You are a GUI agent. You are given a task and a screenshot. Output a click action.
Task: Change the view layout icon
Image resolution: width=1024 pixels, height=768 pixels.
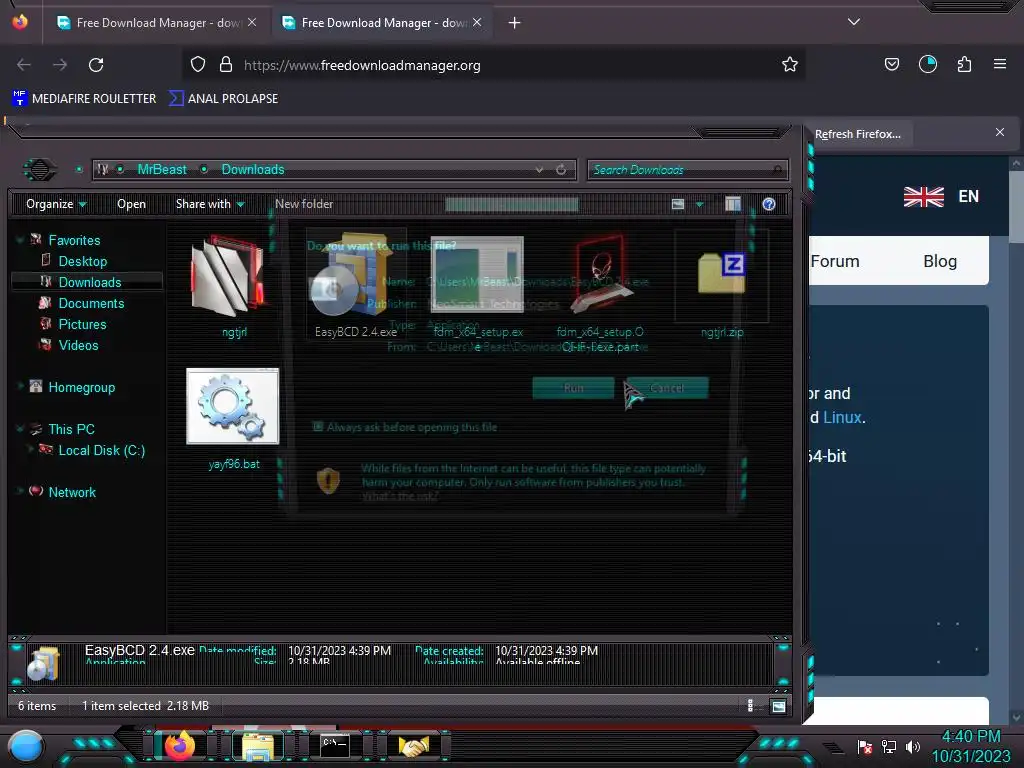pyautogui.click(x=678, y=204)
